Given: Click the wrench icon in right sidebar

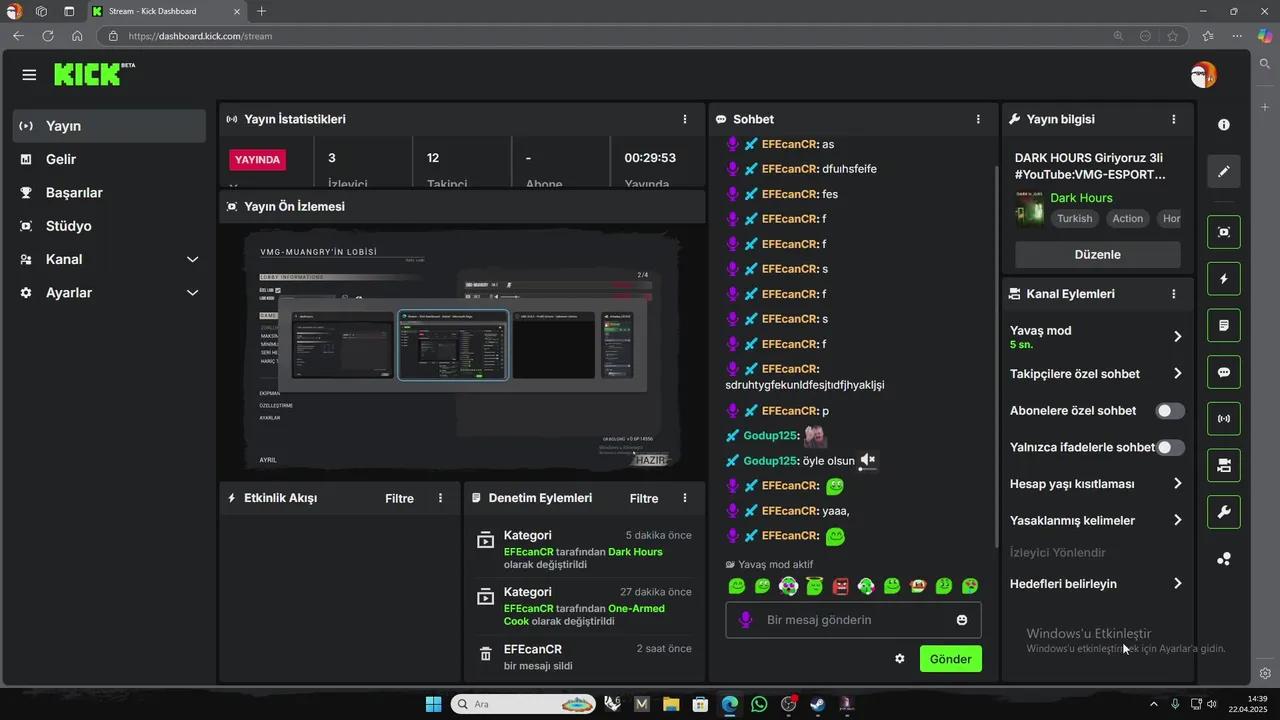Looking at the screenshot, I should 1224,512.
